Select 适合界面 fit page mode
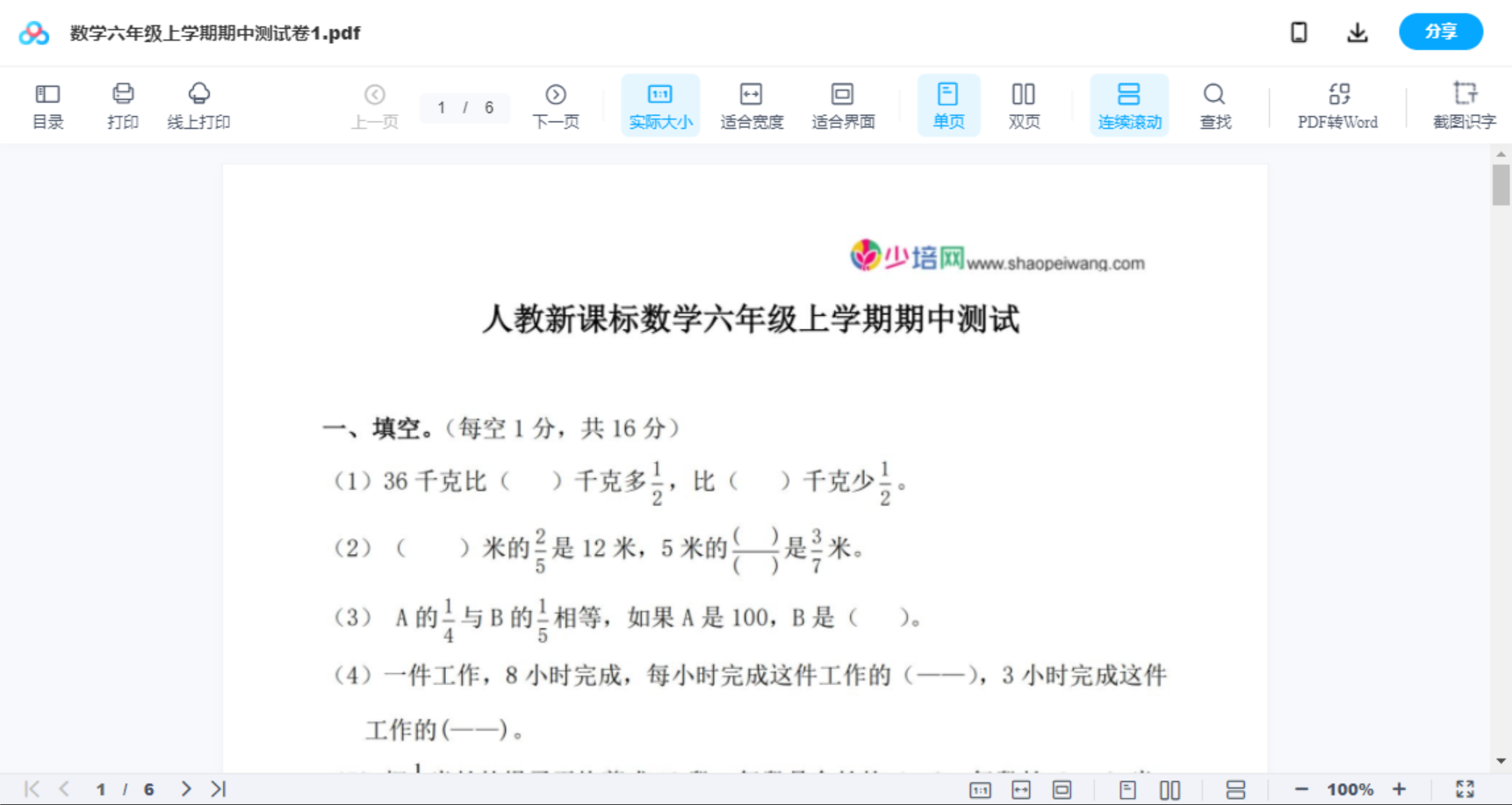 click(843, 104)
